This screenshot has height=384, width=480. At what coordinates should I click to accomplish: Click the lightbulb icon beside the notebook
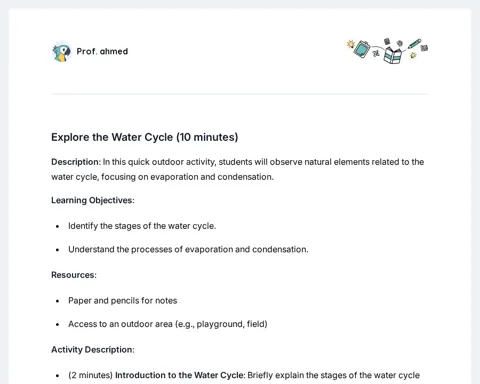350,44
